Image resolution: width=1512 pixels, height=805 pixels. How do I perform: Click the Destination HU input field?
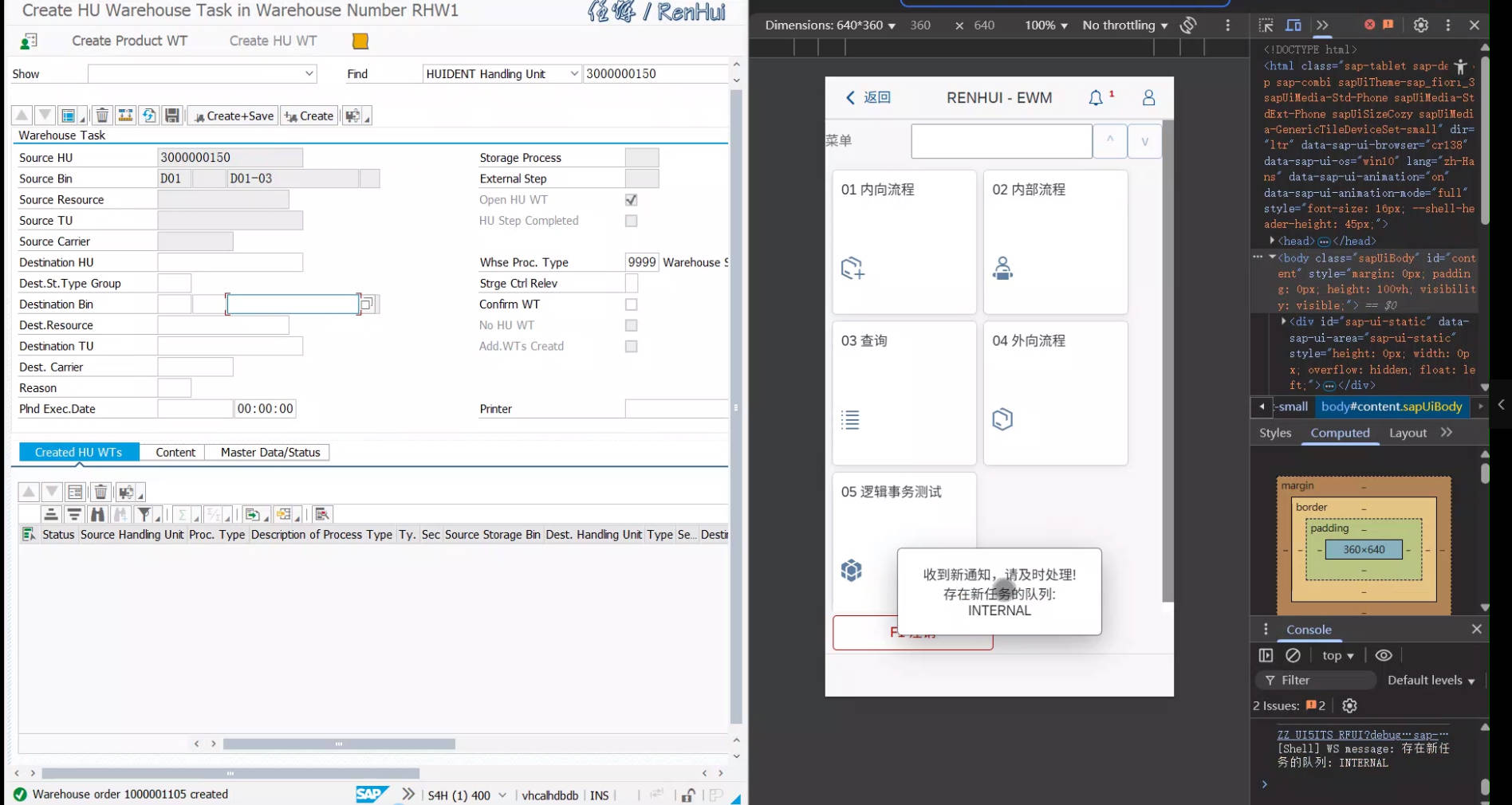click(230, 262)
